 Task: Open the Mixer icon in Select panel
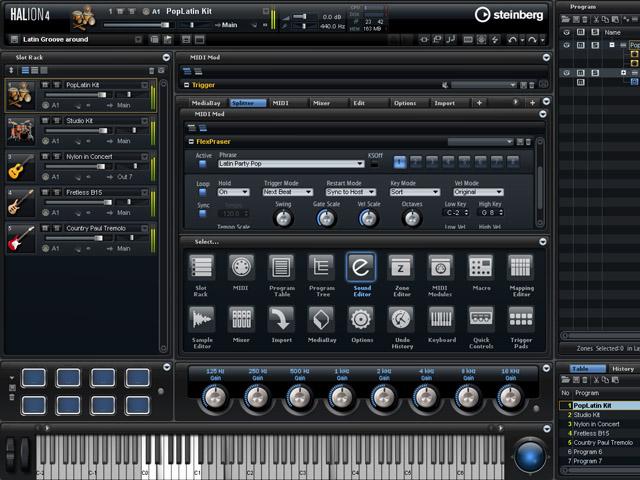(241, 319)
